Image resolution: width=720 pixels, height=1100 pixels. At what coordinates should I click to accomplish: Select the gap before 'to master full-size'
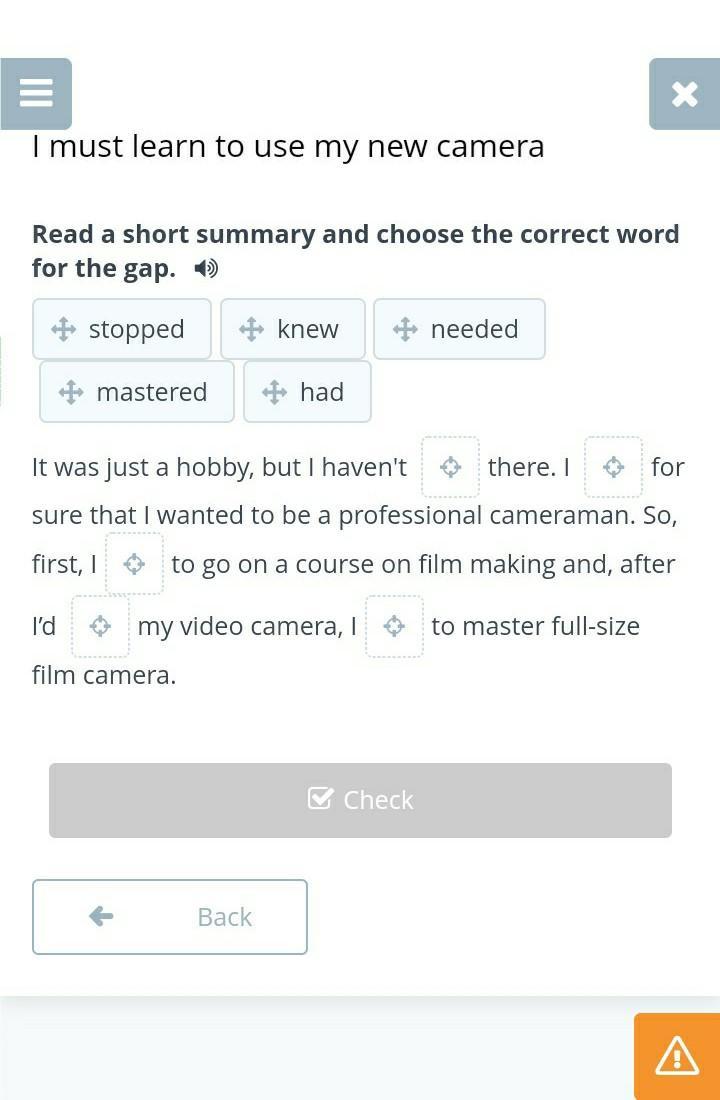394,626
